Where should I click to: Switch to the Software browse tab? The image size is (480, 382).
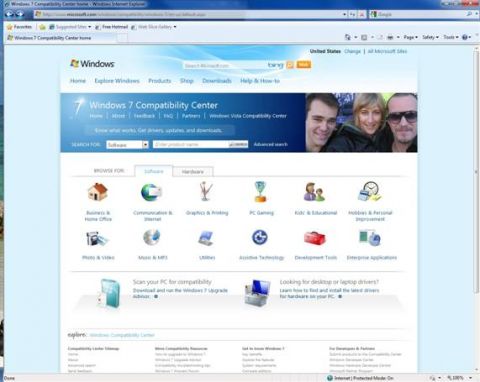coord(154,171)
